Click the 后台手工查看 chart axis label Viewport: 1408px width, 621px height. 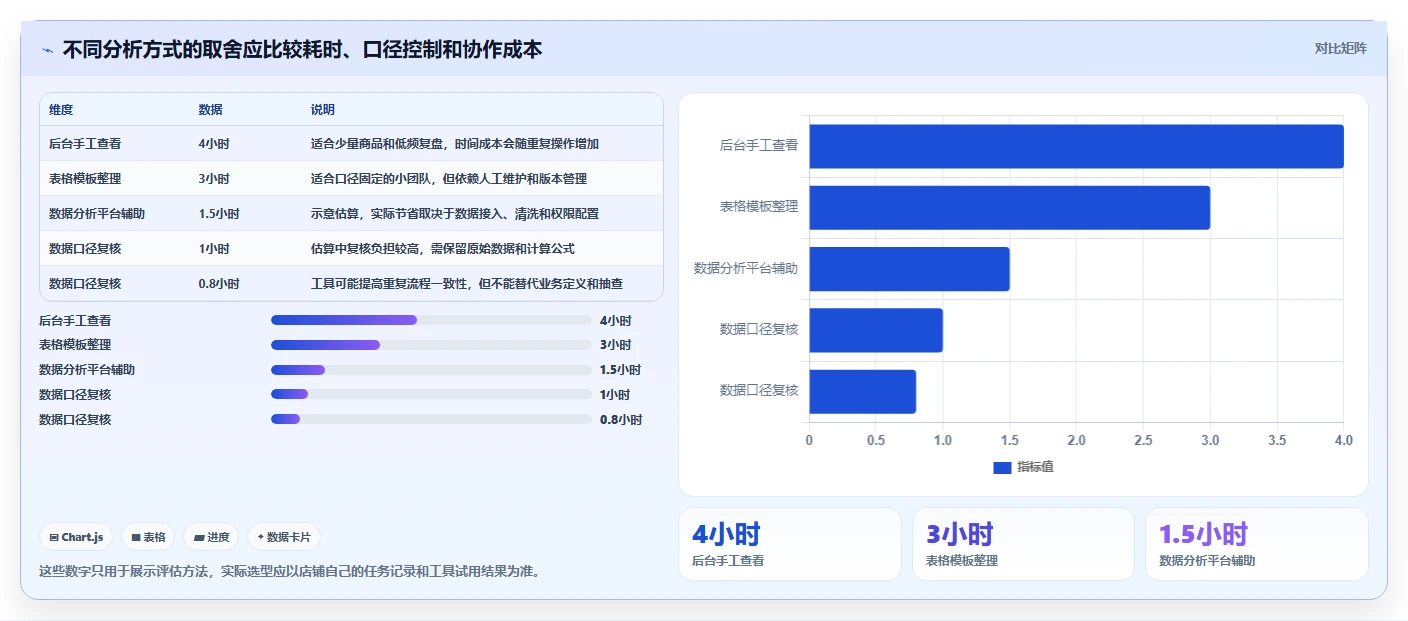[759, 146]
